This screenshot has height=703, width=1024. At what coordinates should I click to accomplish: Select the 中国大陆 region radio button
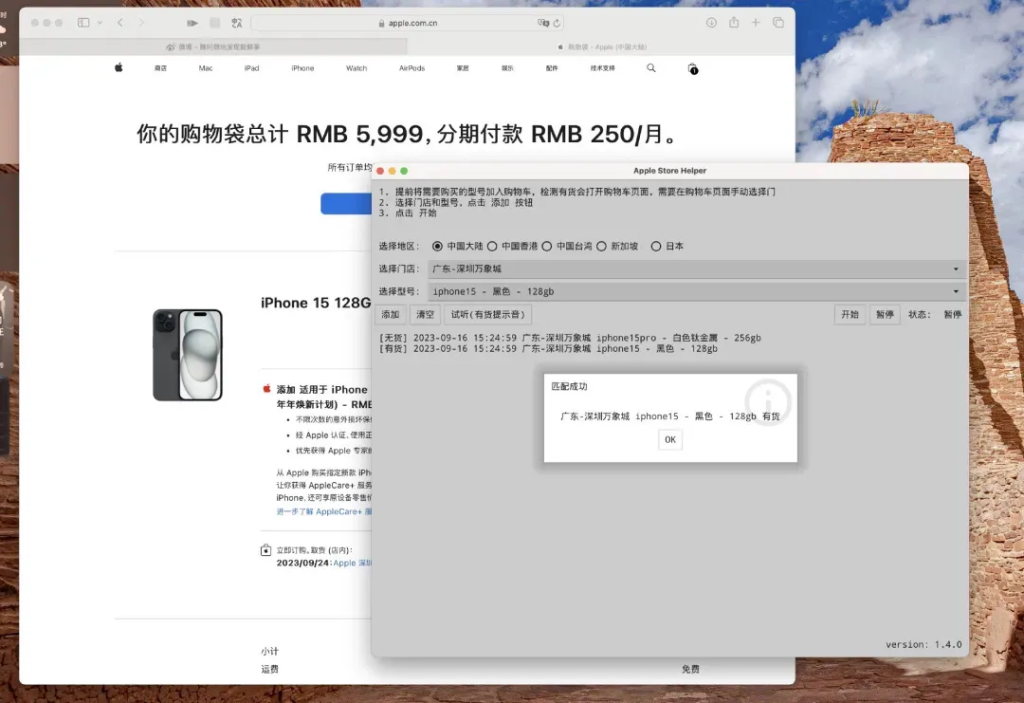[438, 246]
